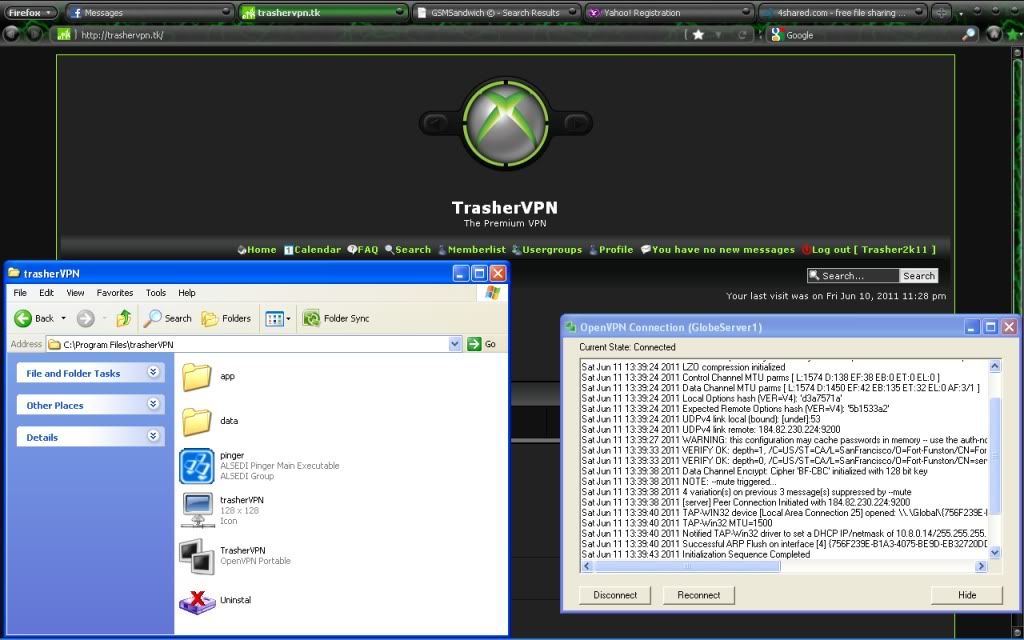Open the forum Memberlist link

coord(471,249)
